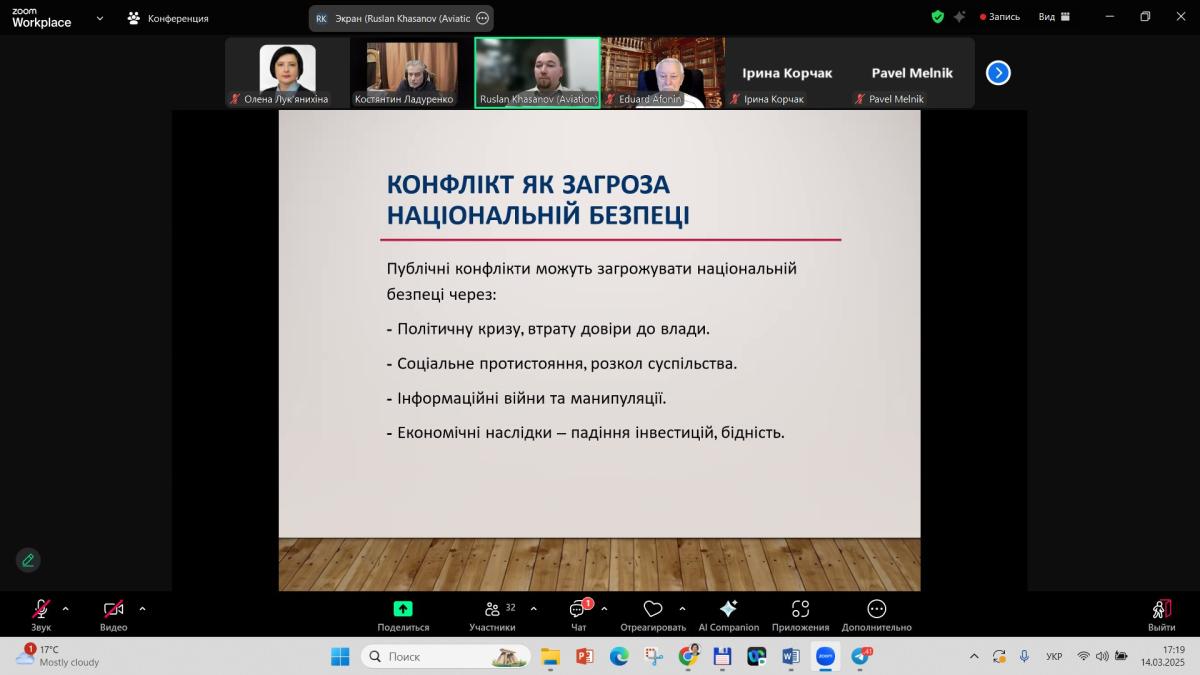Open the View layout menu
The width and height of the screenshot is (1200, 675).
(1053, 17)
